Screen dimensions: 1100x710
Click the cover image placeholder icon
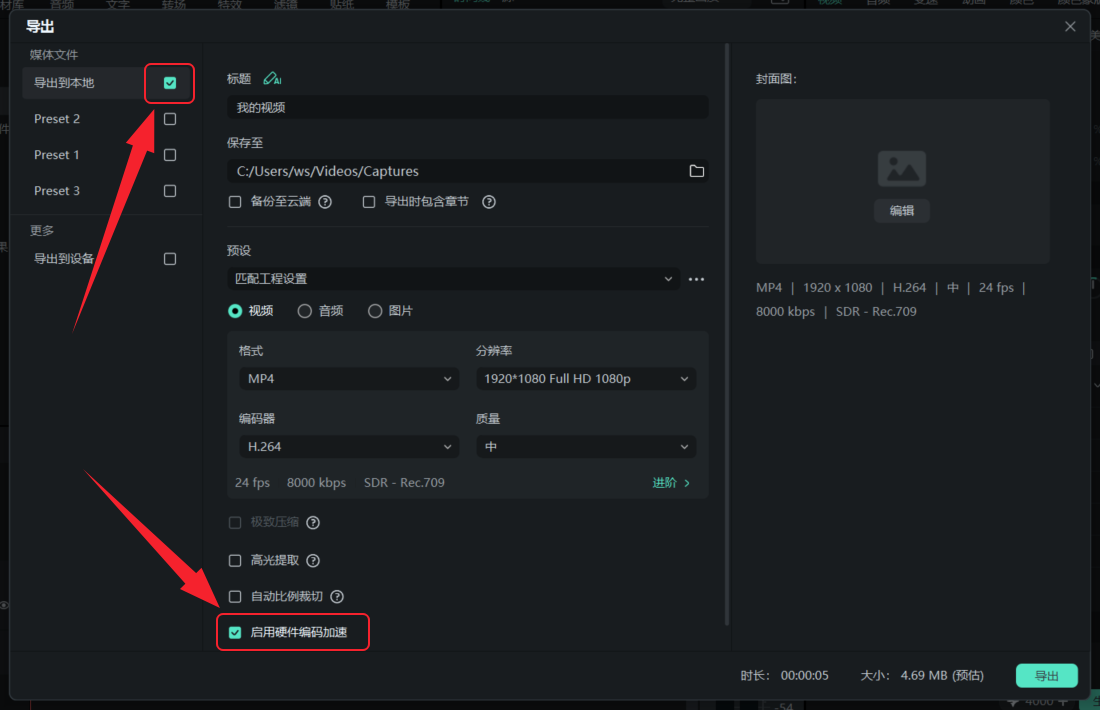[901, 169]
